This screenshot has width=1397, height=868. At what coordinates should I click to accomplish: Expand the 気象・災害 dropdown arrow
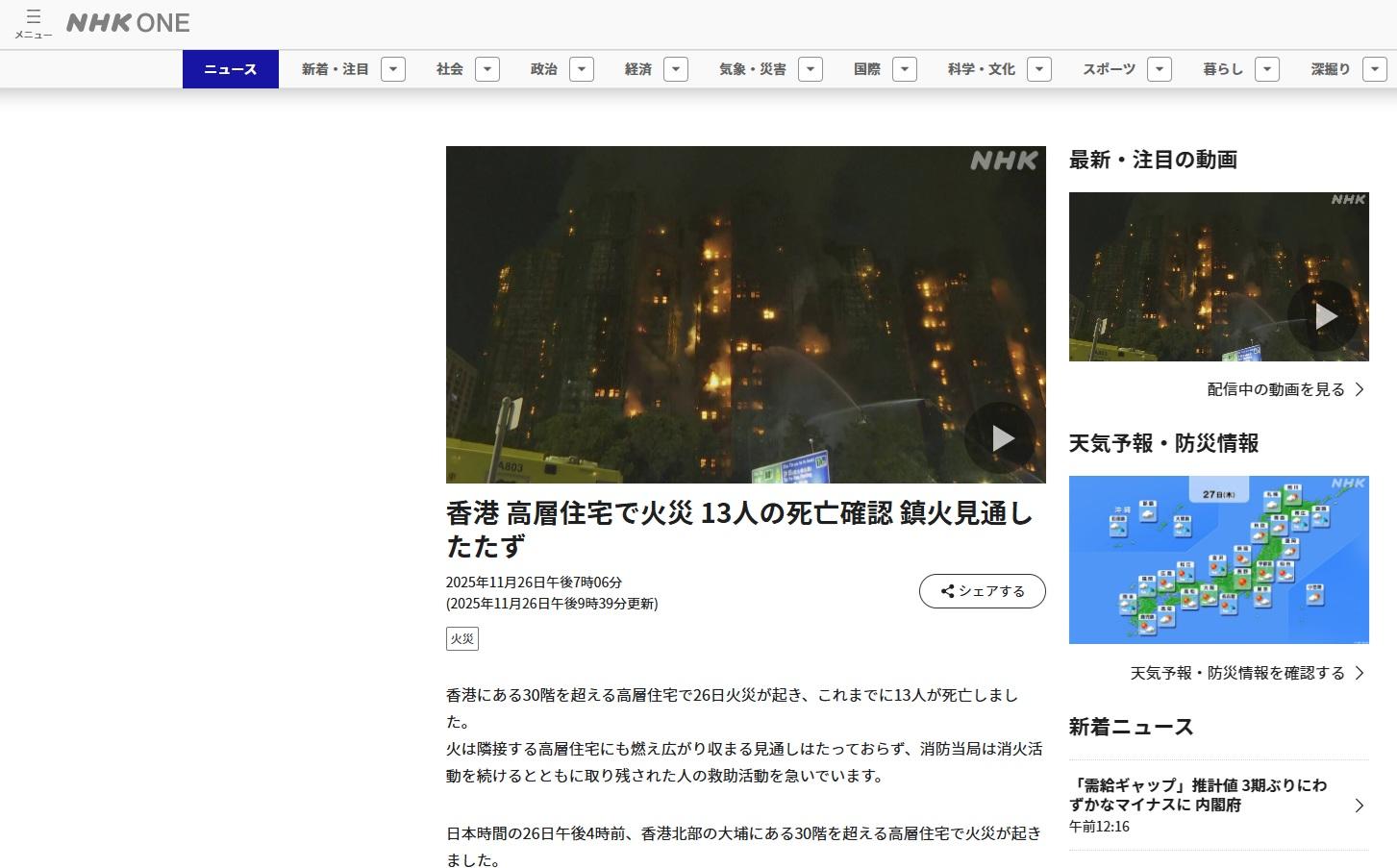811,69
